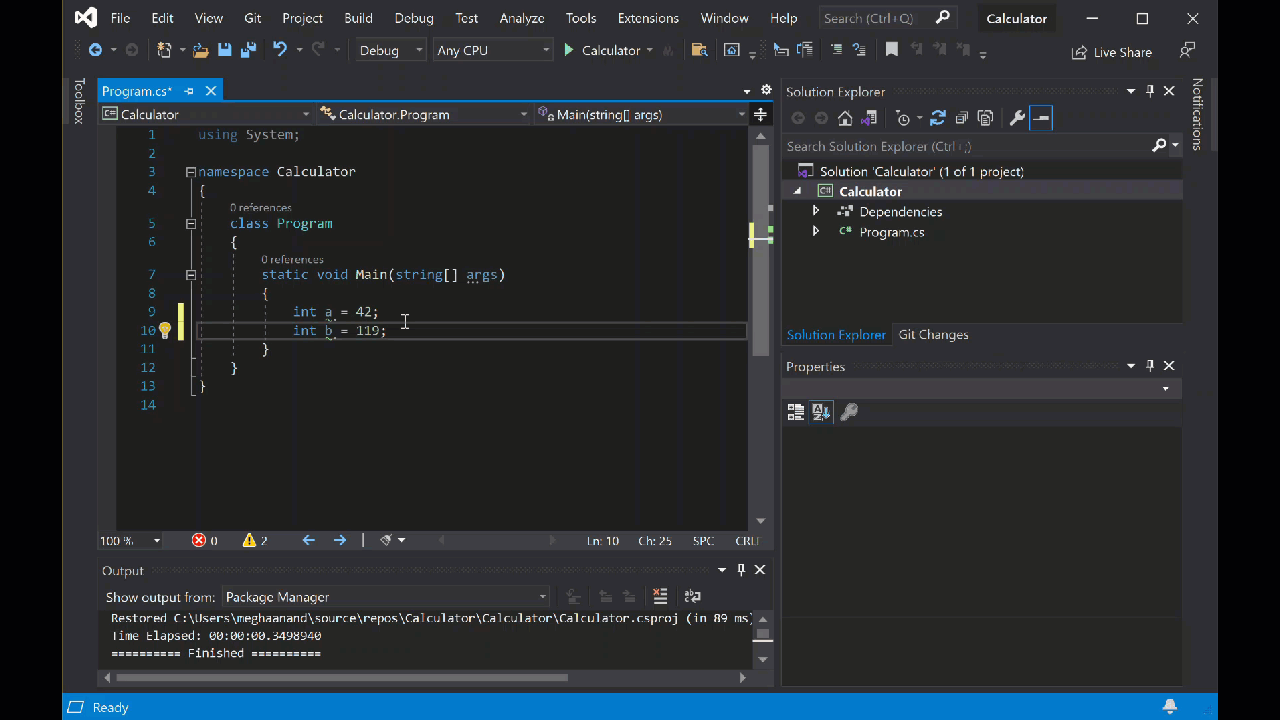The image size is (1280, 720).
Task: Open the Home view in Solution Explorer
Action: pyautogui.click(x=845, y=117)
